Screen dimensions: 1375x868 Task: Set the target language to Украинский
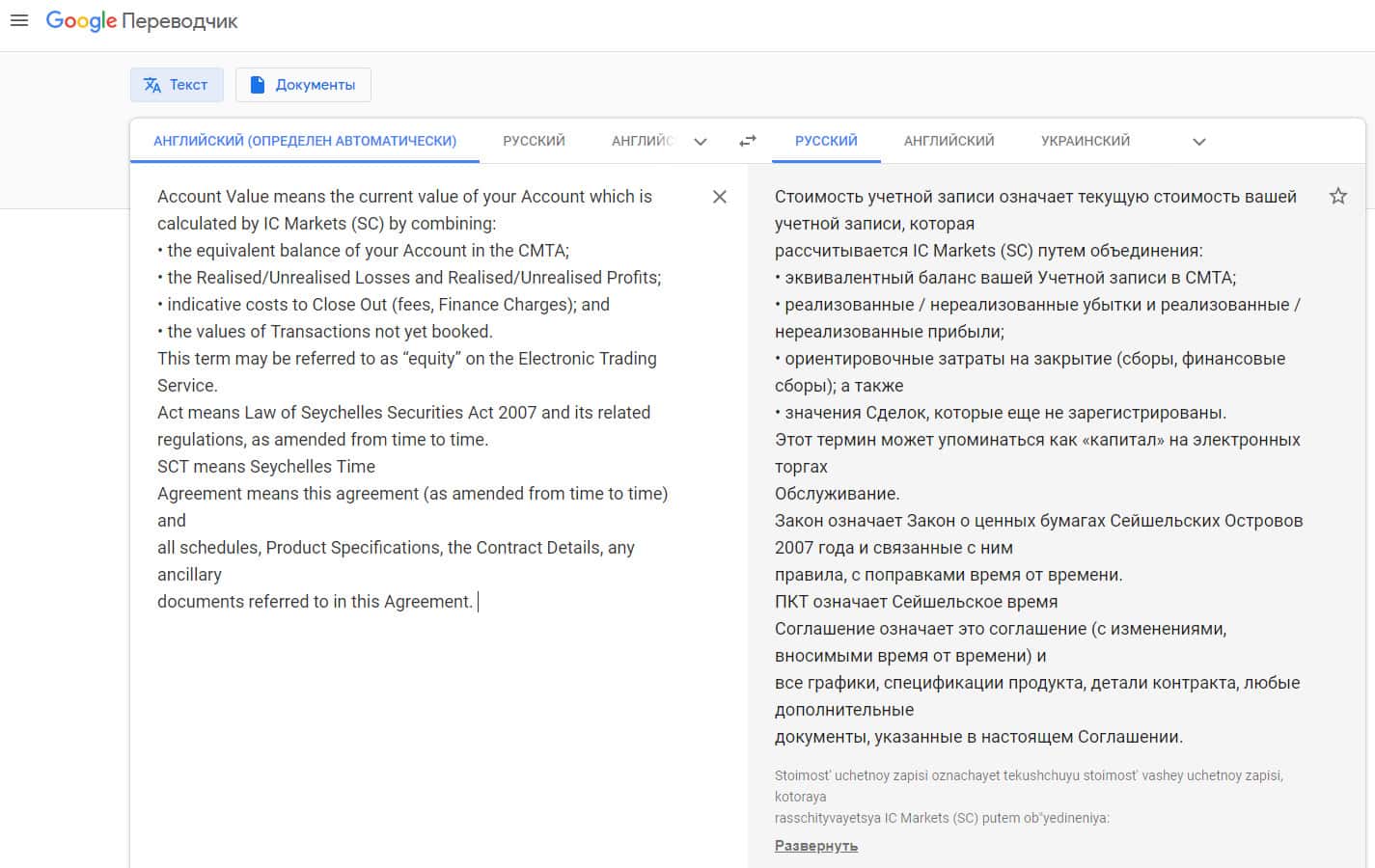pyautogui.click(x=1086, y=141)
